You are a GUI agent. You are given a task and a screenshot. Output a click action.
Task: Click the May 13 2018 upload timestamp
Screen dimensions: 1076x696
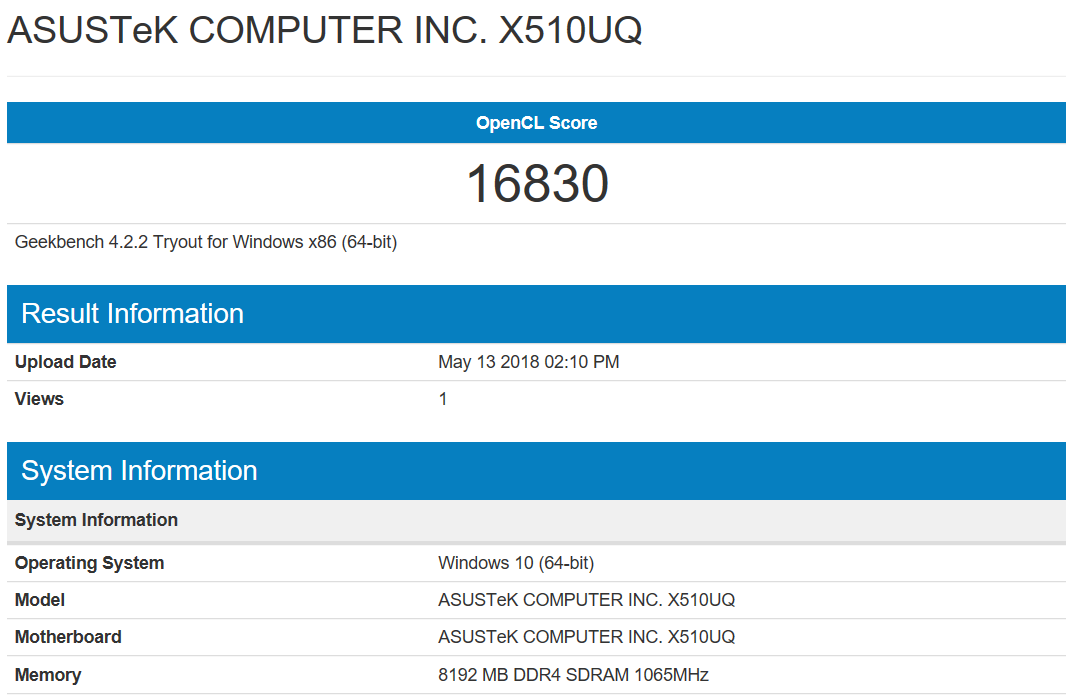coord(528,362)
